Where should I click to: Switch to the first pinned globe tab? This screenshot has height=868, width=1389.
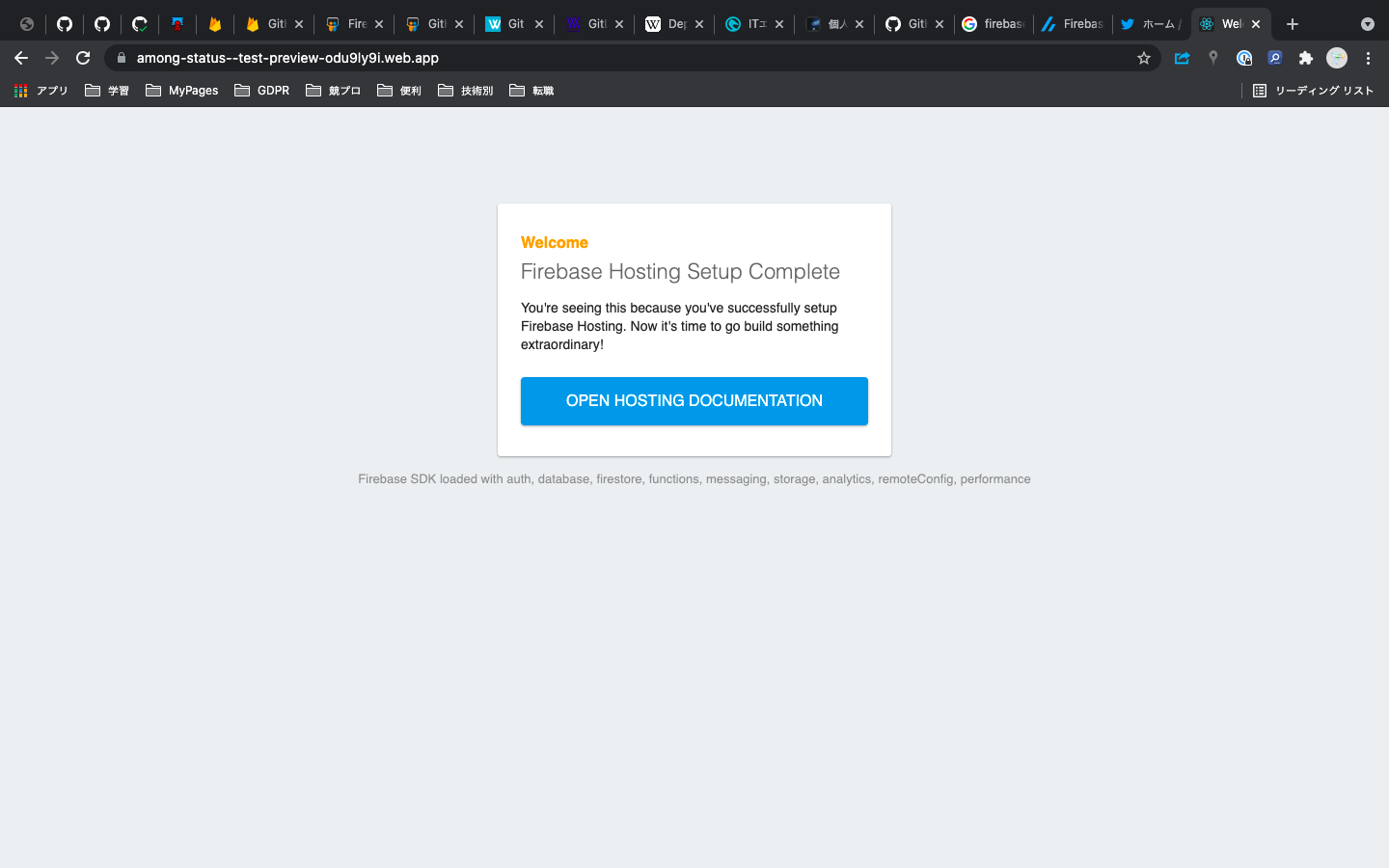tap(27, 24)
